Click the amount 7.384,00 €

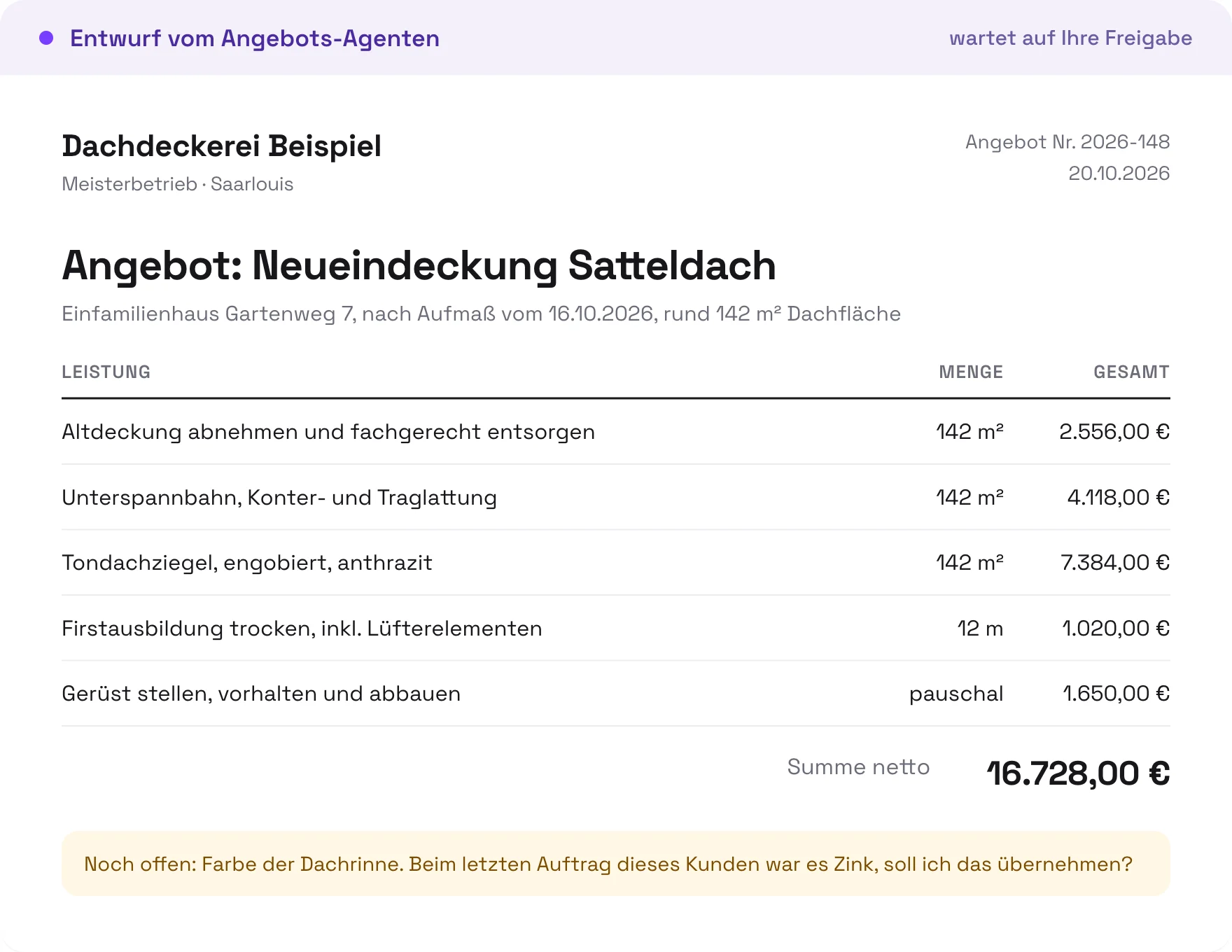pyautogui.click(x=1115, y=563)
